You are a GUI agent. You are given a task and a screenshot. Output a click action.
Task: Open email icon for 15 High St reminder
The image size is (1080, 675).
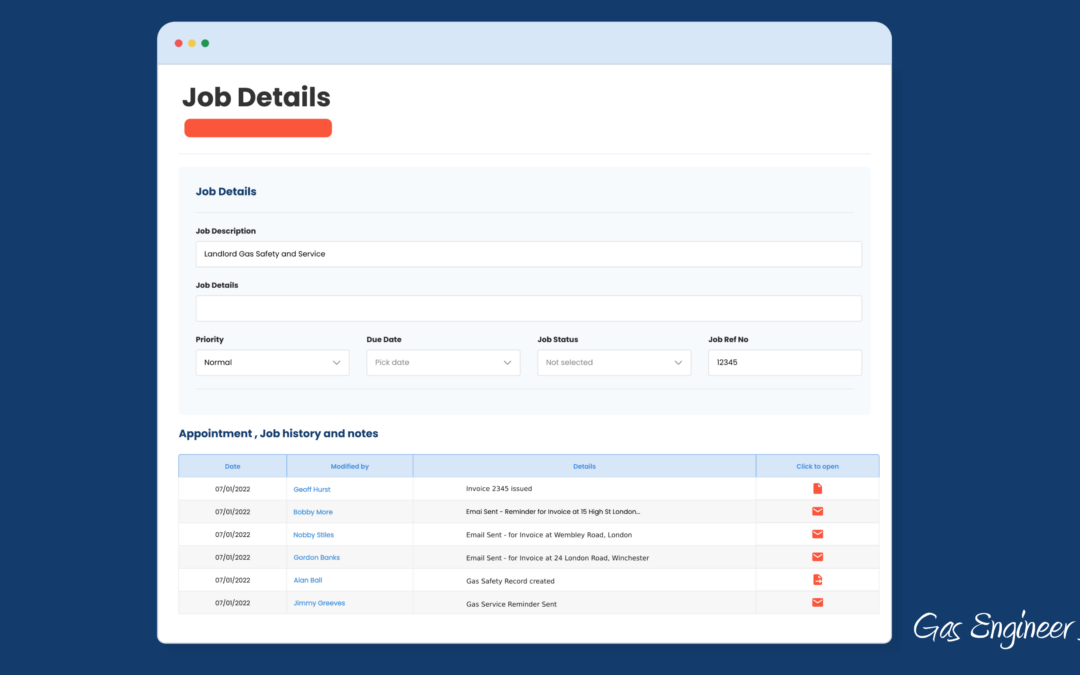pos(817,511)
